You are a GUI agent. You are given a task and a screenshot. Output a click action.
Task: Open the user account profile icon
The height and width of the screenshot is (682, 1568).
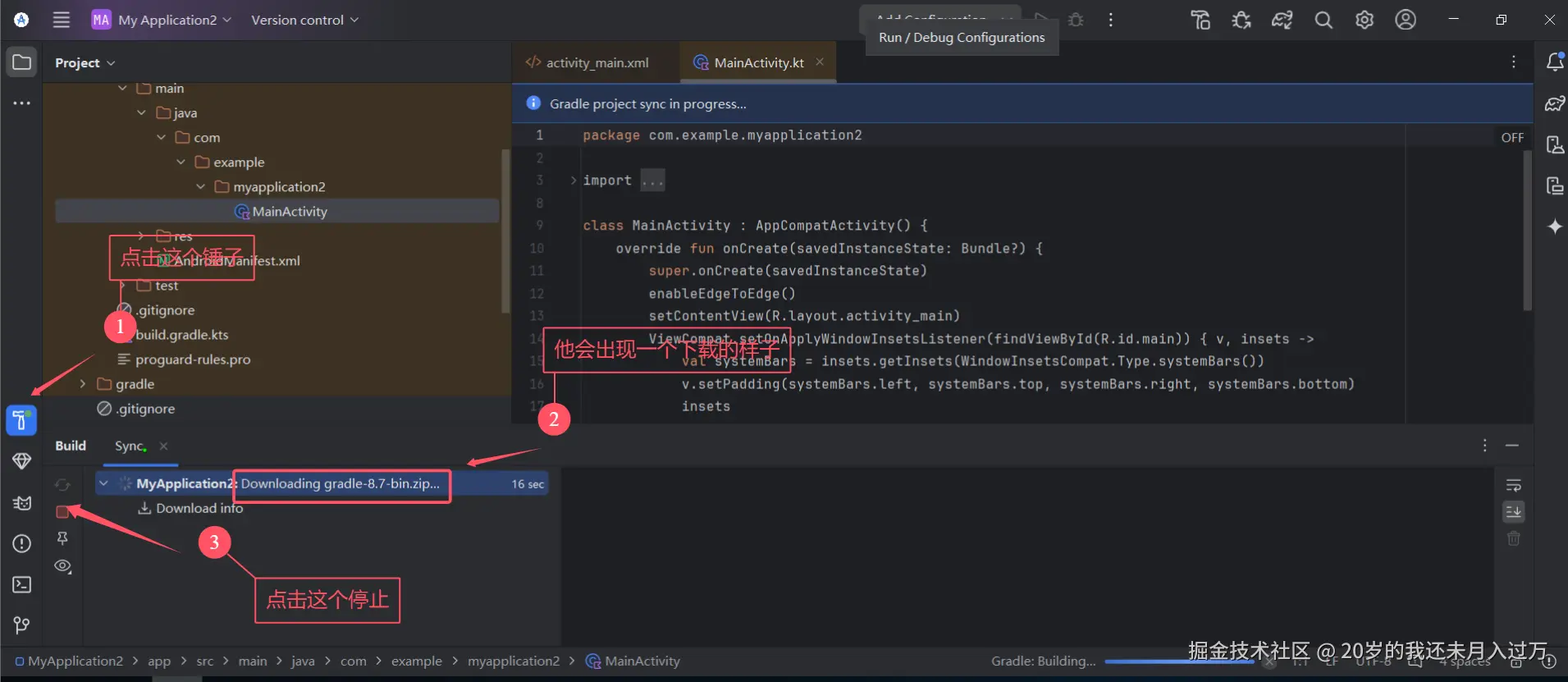pos(1406,20)
